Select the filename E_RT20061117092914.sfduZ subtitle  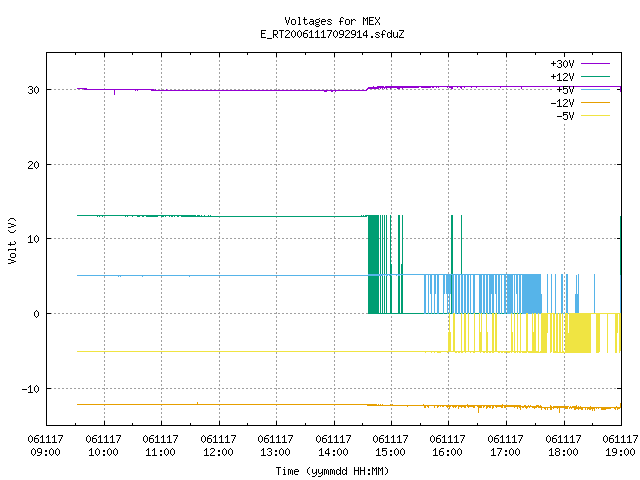click(x=332, y=34)
